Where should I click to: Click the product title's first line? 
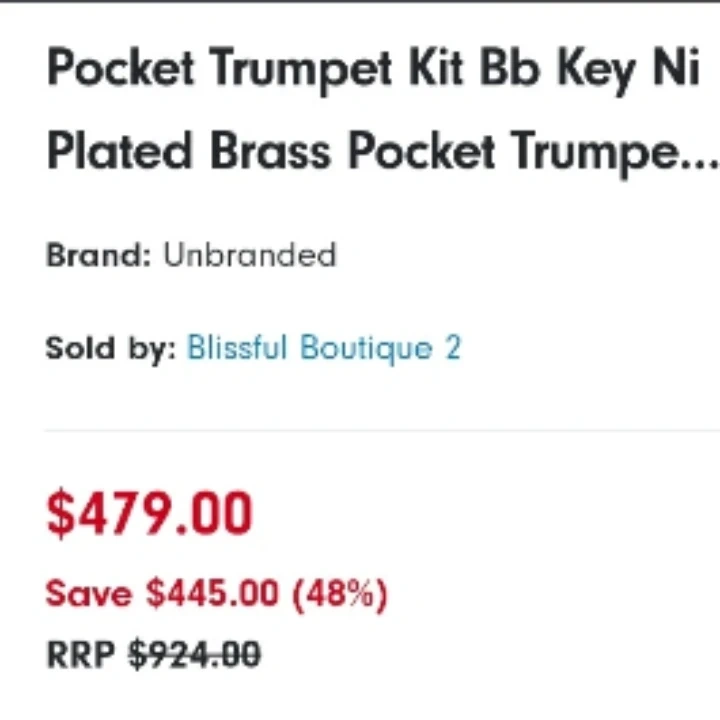coord(372,70)
